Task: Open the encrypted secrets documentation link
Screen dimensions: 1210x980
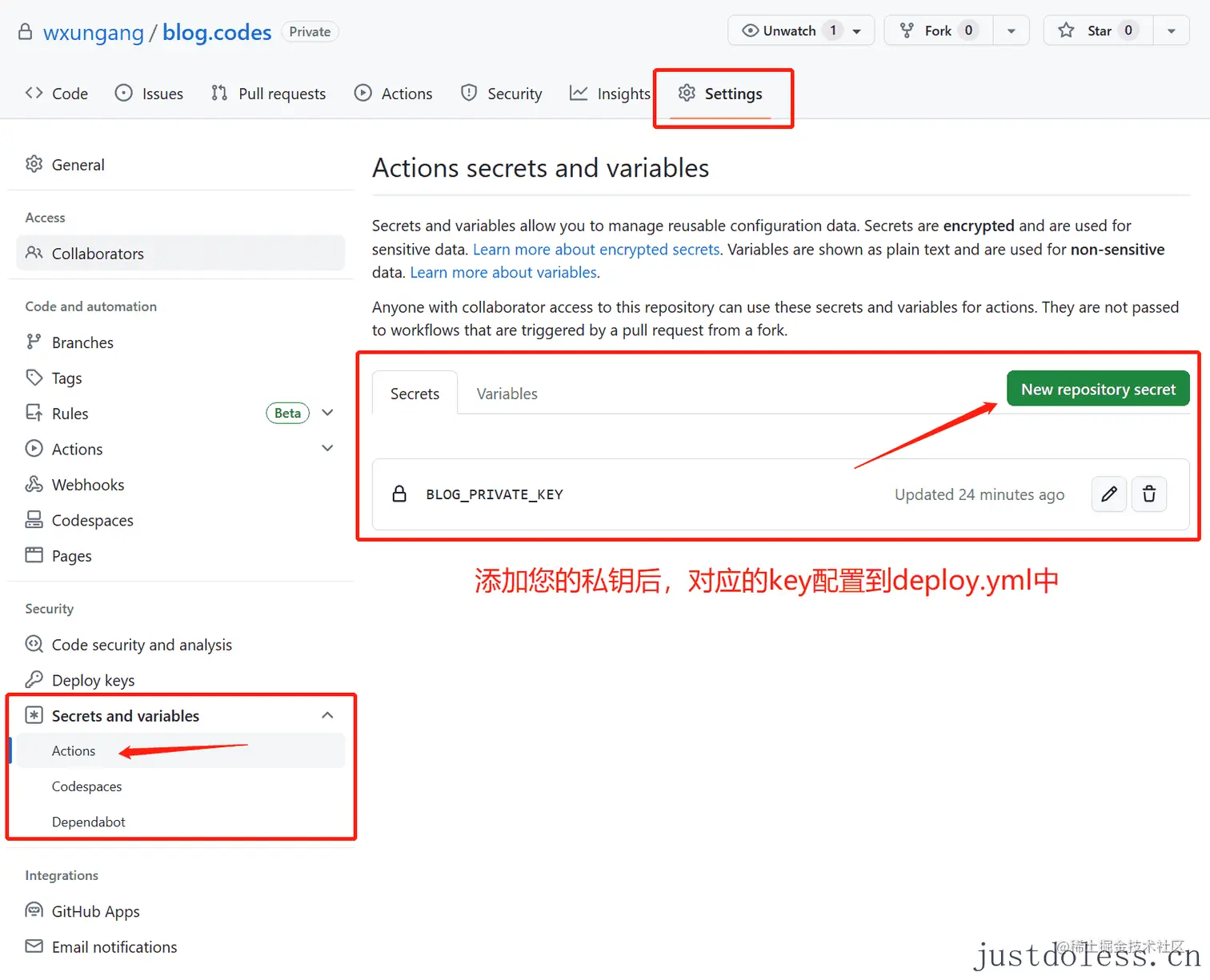Action: click(595, 249)
